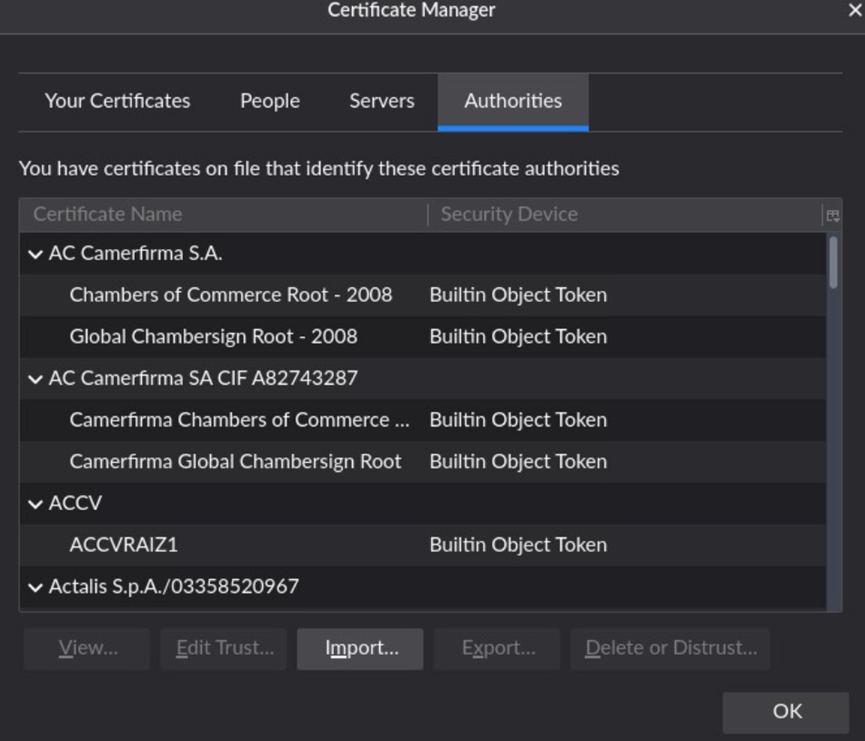Screen dimensions: 865x741
Task: Import a certificate with Import... button
Action: (x=360, y=649)
